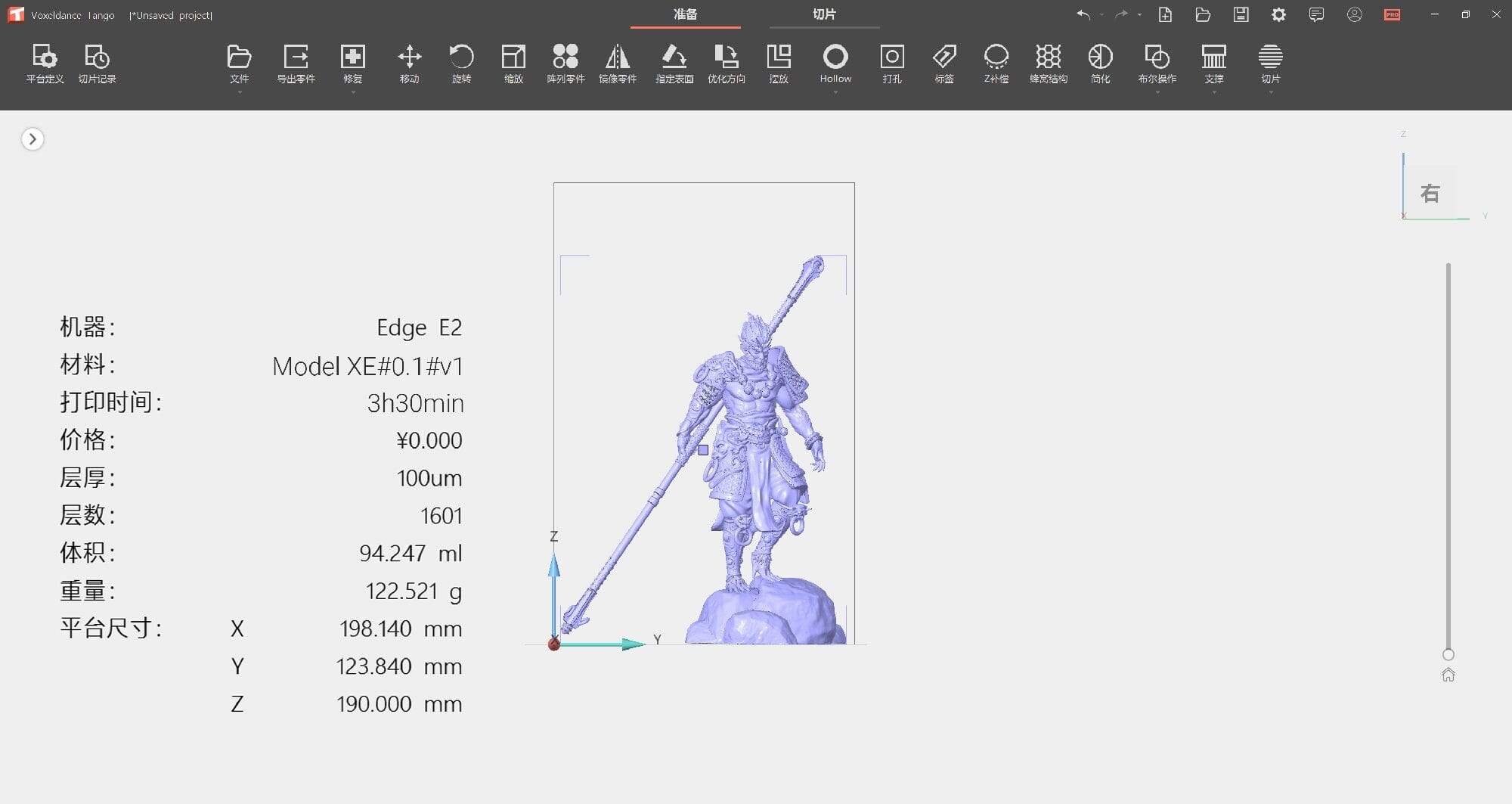Viewport: 1512px width, 804px height.
Task: Switch to the 切片 slice tab
Action: (824, 14)
